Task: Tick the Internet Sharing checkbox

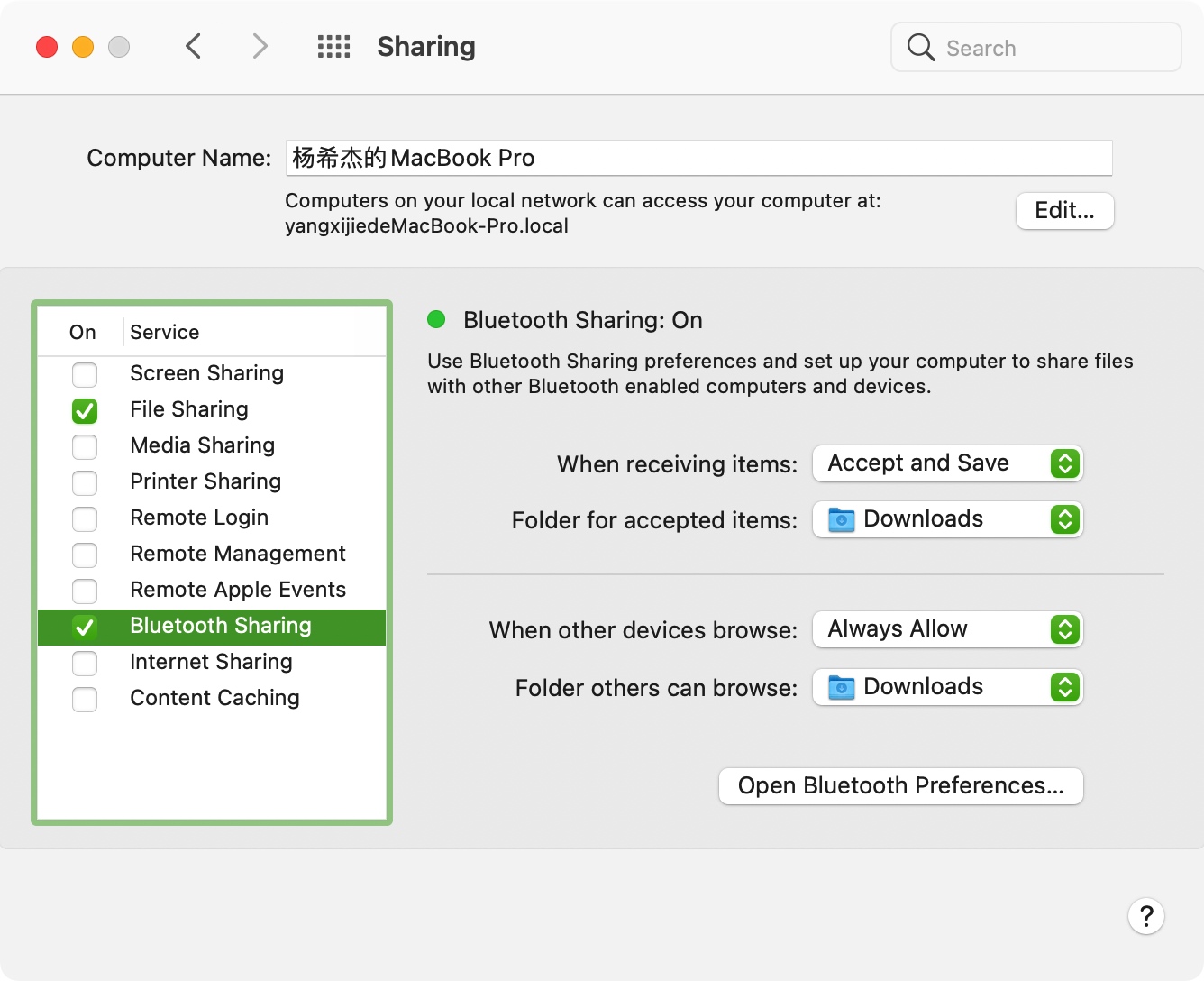Action: pos(85,663)
